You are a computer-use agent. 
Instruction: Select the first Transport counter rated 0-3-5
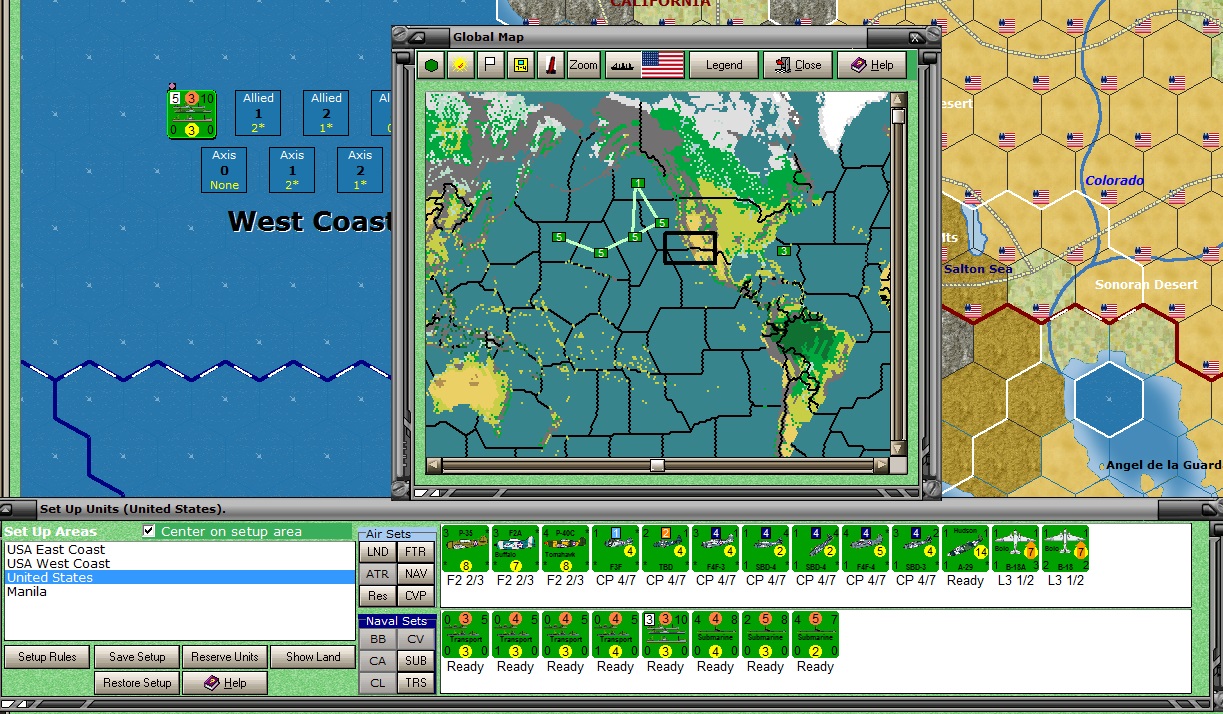(465, 635)
